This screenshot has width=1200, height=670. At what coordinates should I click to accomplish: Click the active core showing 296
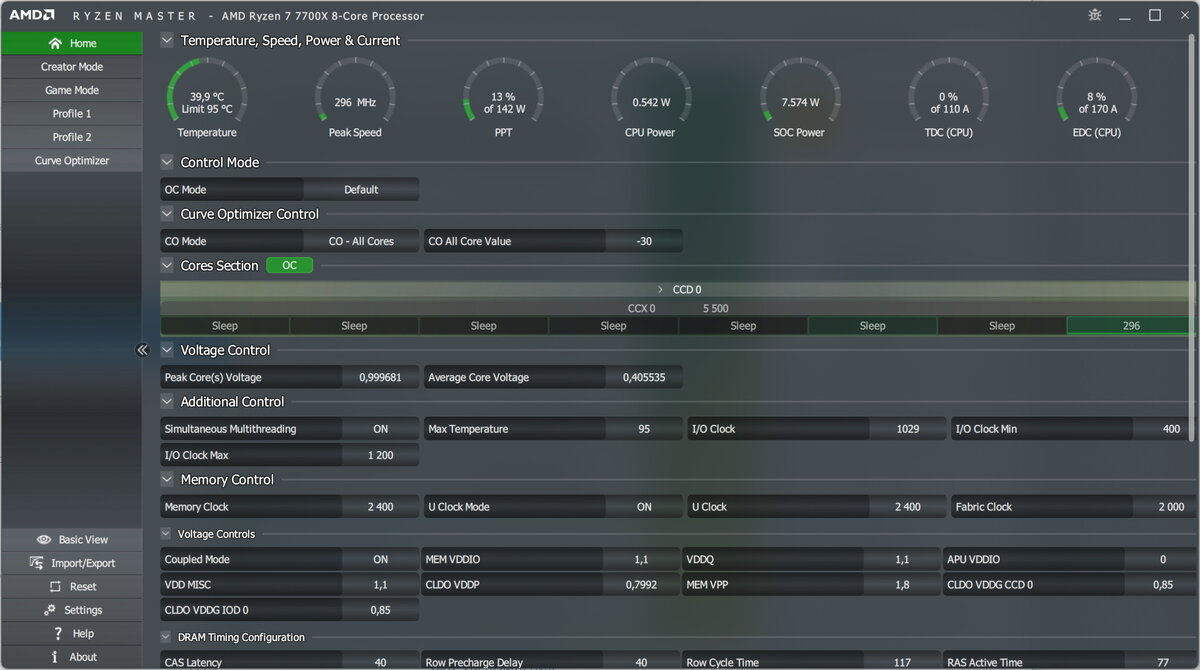[1131, 325]
